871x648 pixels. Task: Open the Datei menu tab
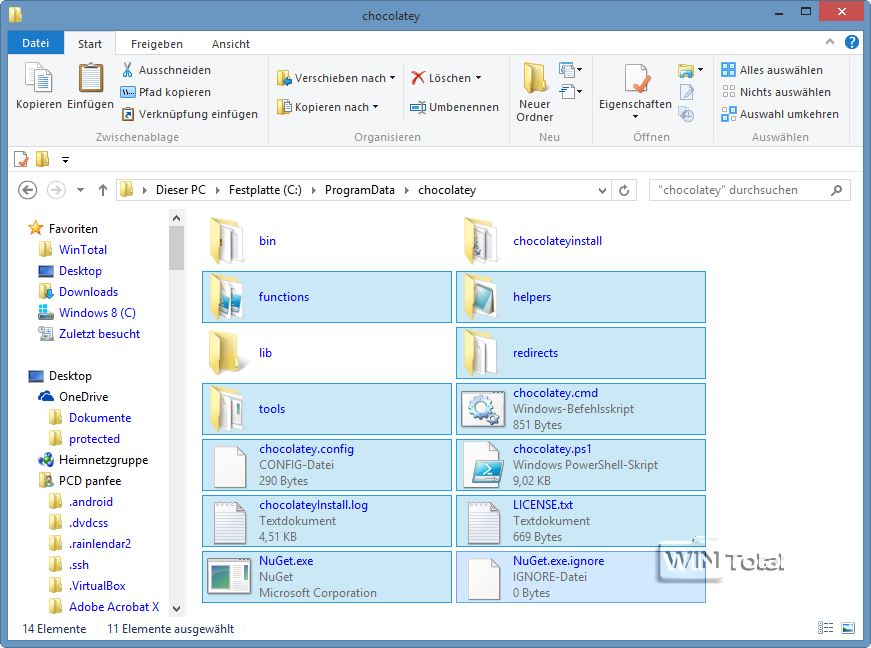click(x=35, y=44)
